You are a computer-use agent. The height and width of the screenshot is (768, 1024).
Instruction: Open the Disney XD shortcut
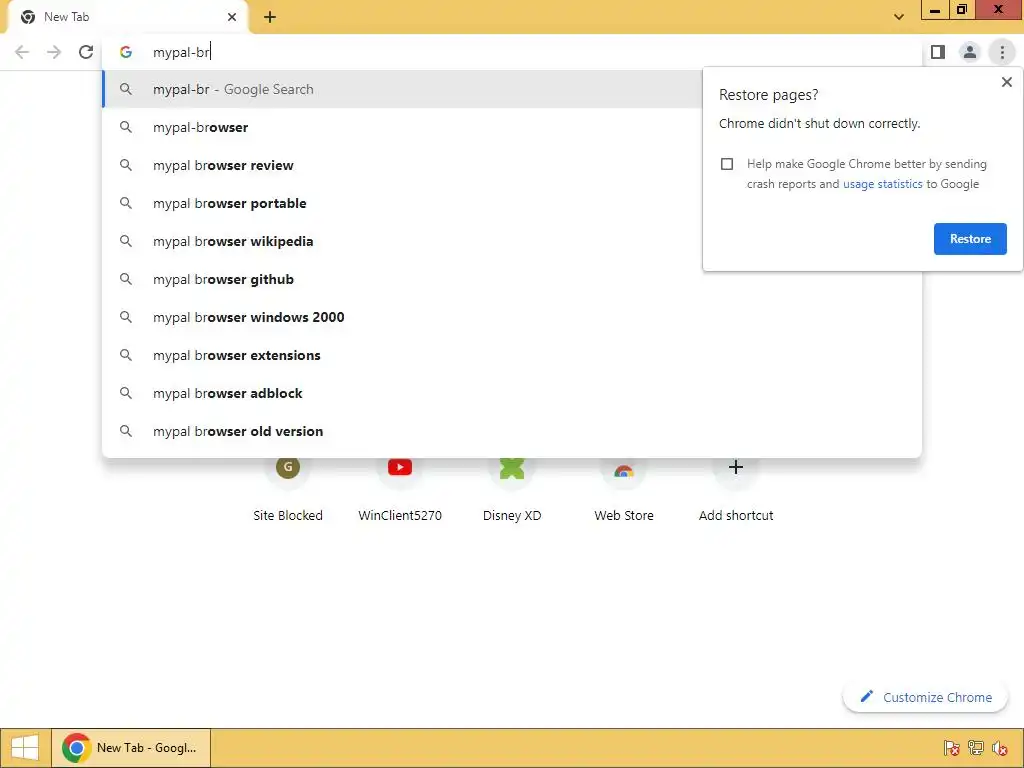pyautogui.click(x=512, y=490)
